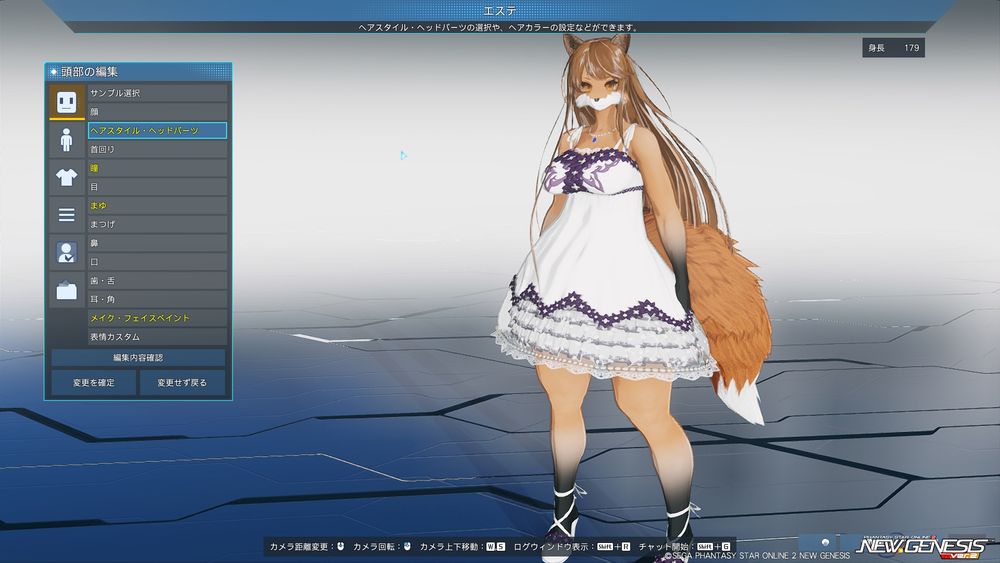
Task: Open the まつげ eyelash entry
Action: pos(157,224)
